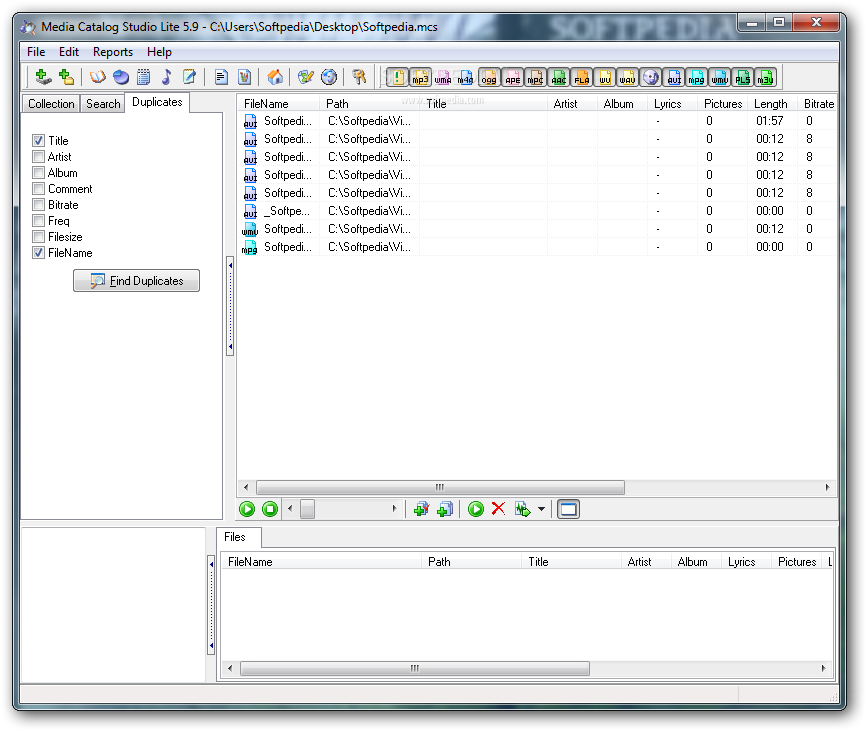867x731 pixels.
Task: Click the add-drive icon with green plus
Action: [43, 77]
